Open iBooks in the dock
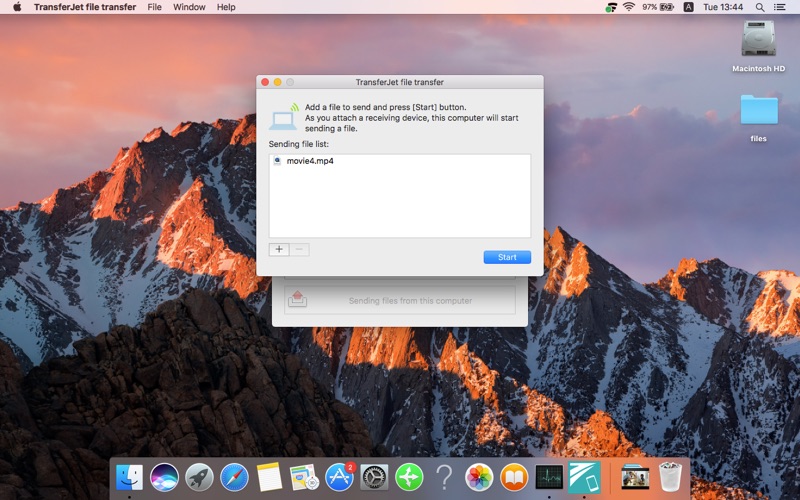The width and height of the screenshot is (800, 500). (x=514, y=477)
